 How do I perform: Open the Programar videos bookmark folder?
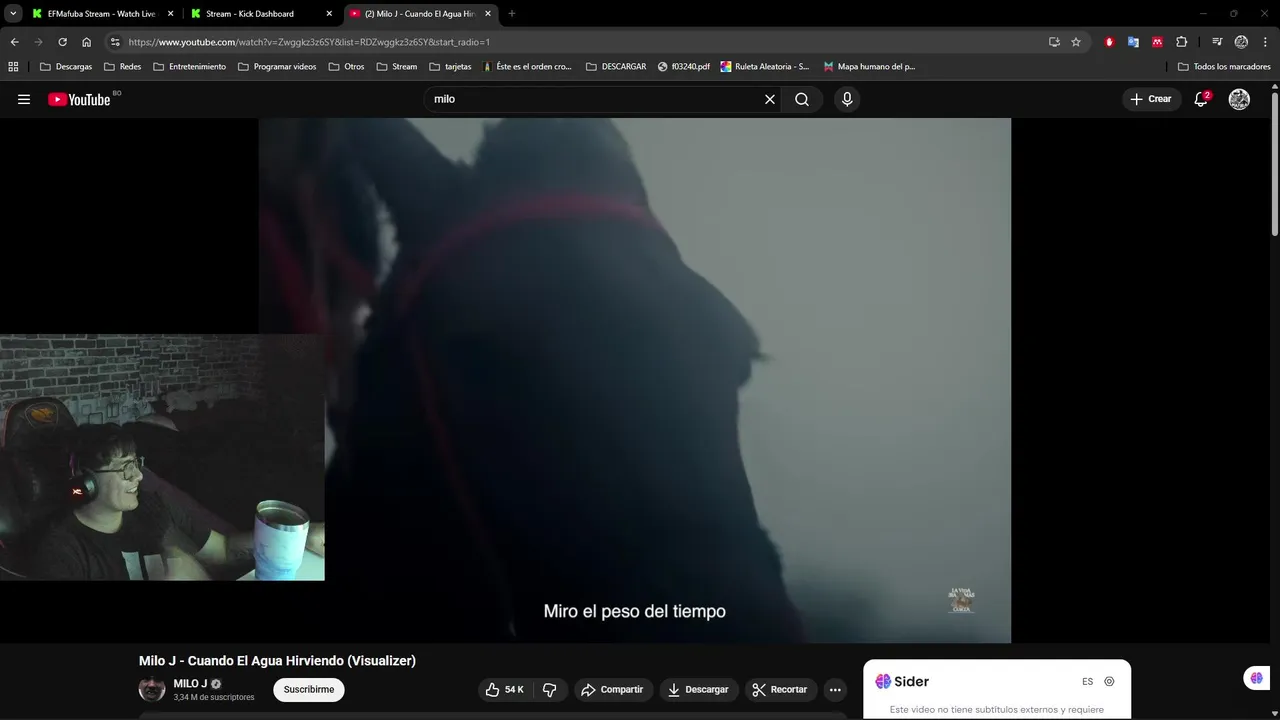pyautogui.click(x=277, y=67)
